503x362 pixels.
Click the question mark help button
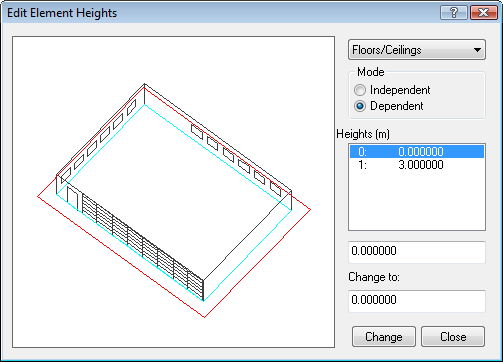click(x=453, y=13)
